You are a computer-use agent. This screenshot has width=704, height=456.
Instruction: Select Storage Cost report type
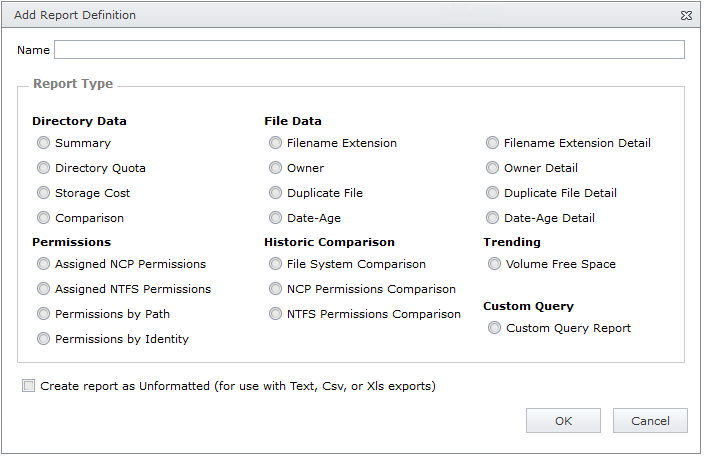43,193
